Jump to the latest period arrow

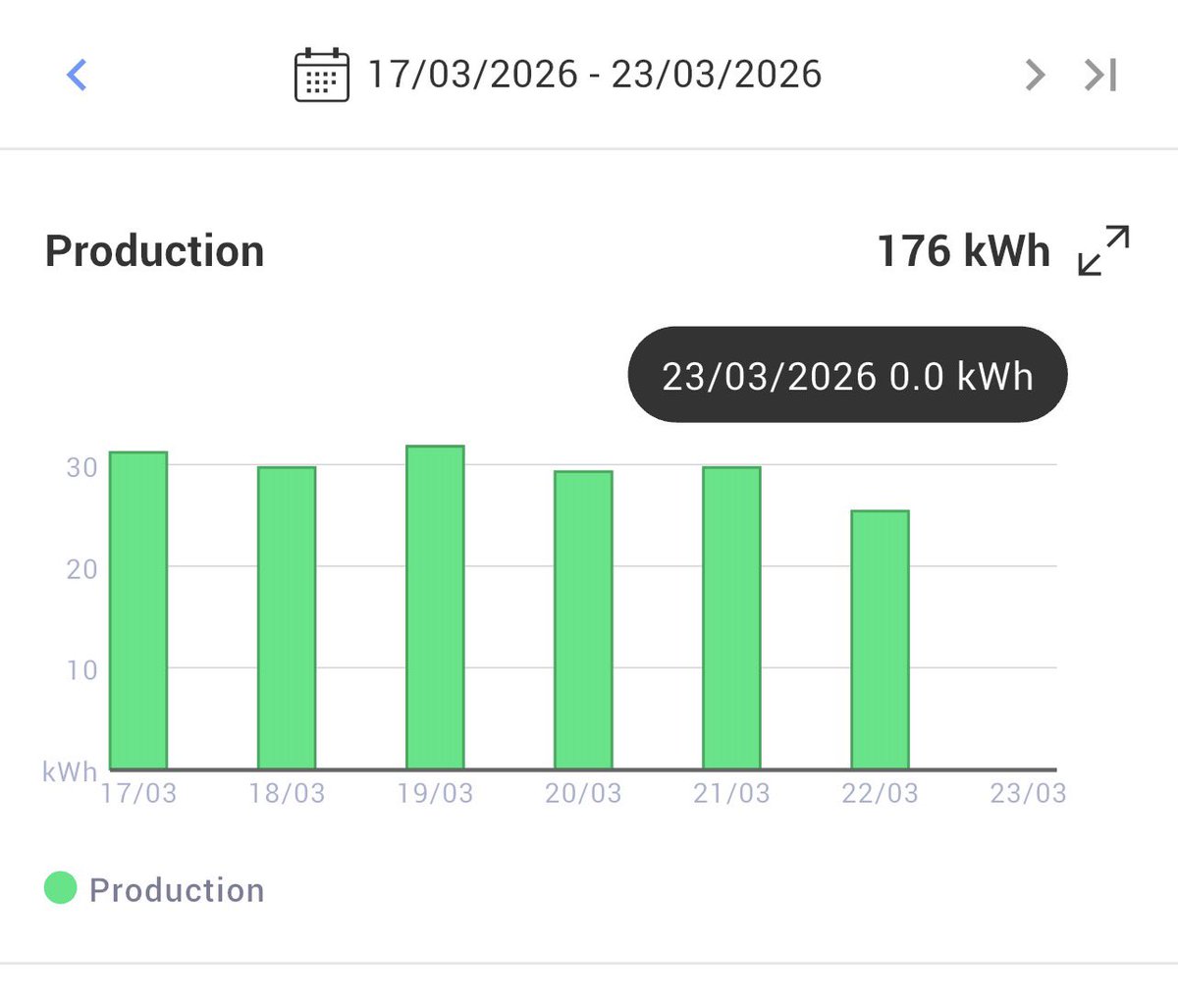[1100, 75]
